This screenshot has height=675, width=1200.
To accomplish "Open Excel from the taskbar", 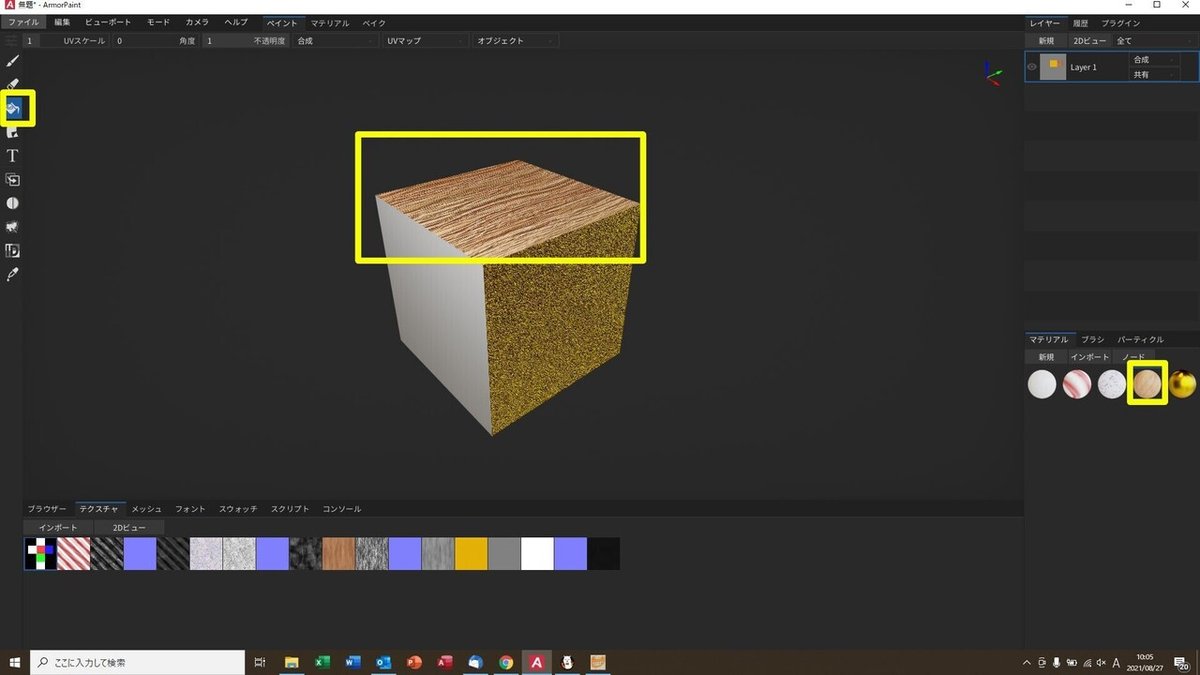I will click(322, 662).
